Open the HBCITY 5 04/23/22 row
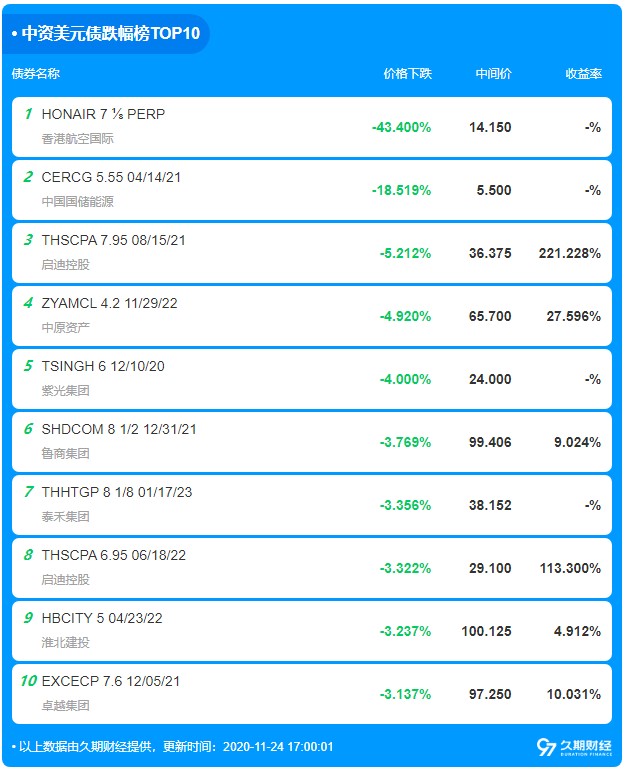 coord(101,618)
